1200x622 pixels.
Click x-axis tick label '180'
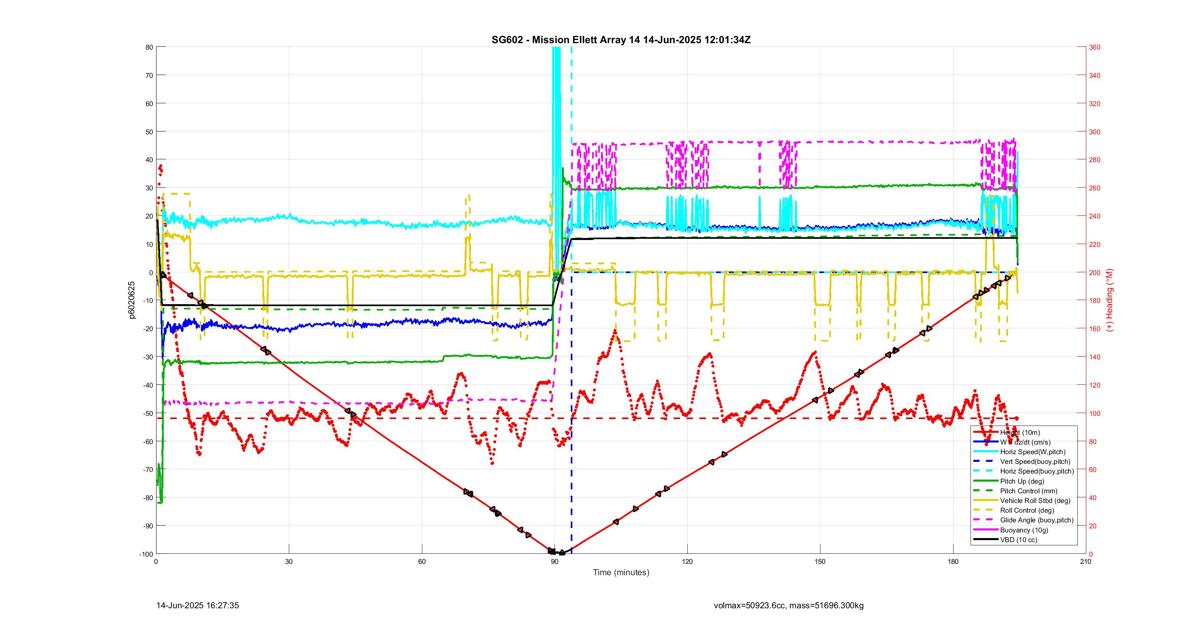(x=953, y=562)
